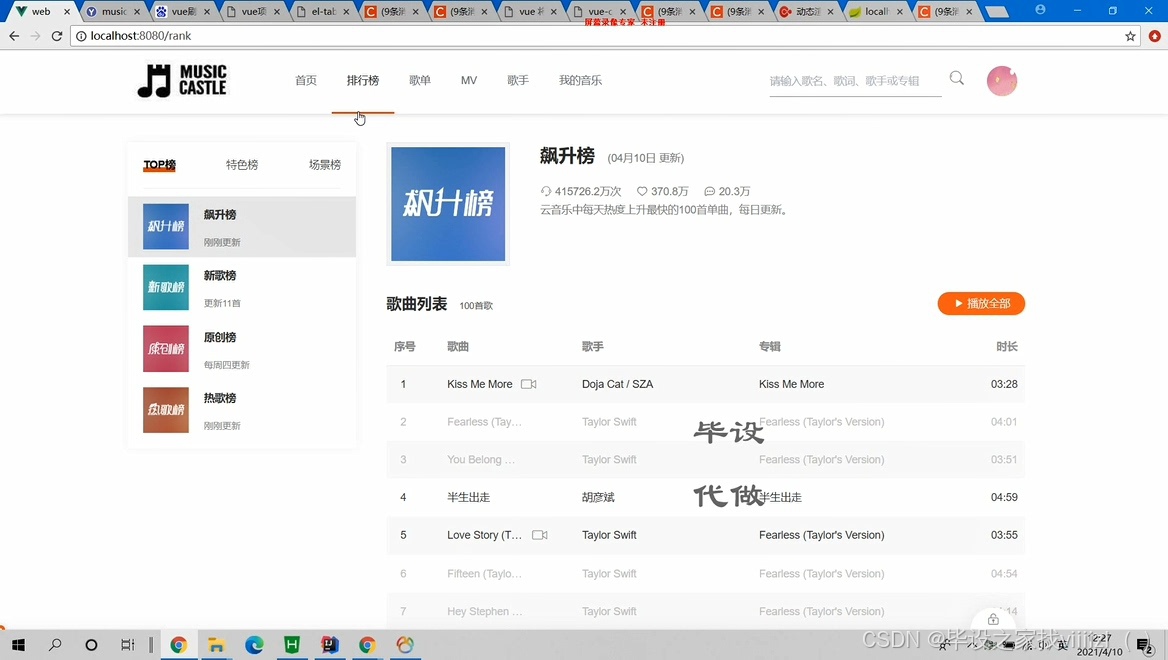The width and height of the screenshot is (1168, 660).
Task: Click the Music Castle logo
Action: (182, 80)
